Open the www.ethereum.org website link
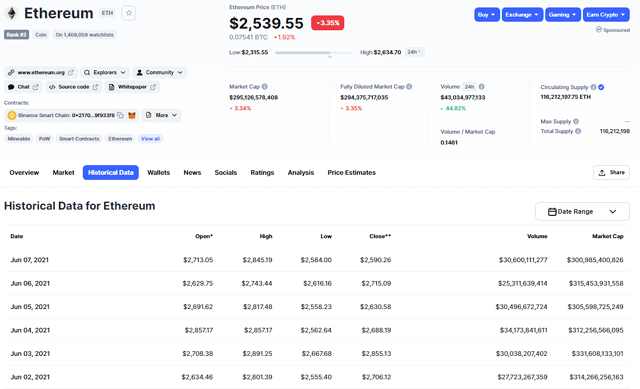Screen dimensions: 640x389 pyautogui.click(x=41, y=73)
